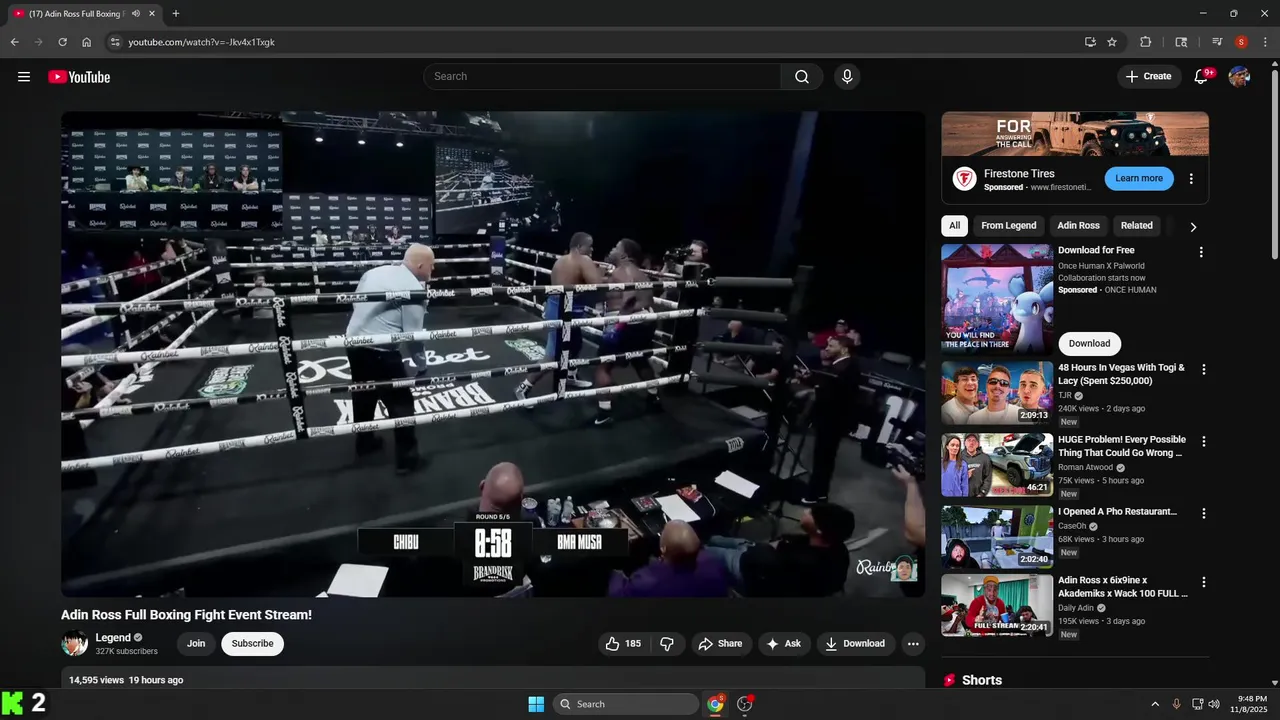Click Download on Once Human ad
Screen dimensions: 1280x720
1089,344
